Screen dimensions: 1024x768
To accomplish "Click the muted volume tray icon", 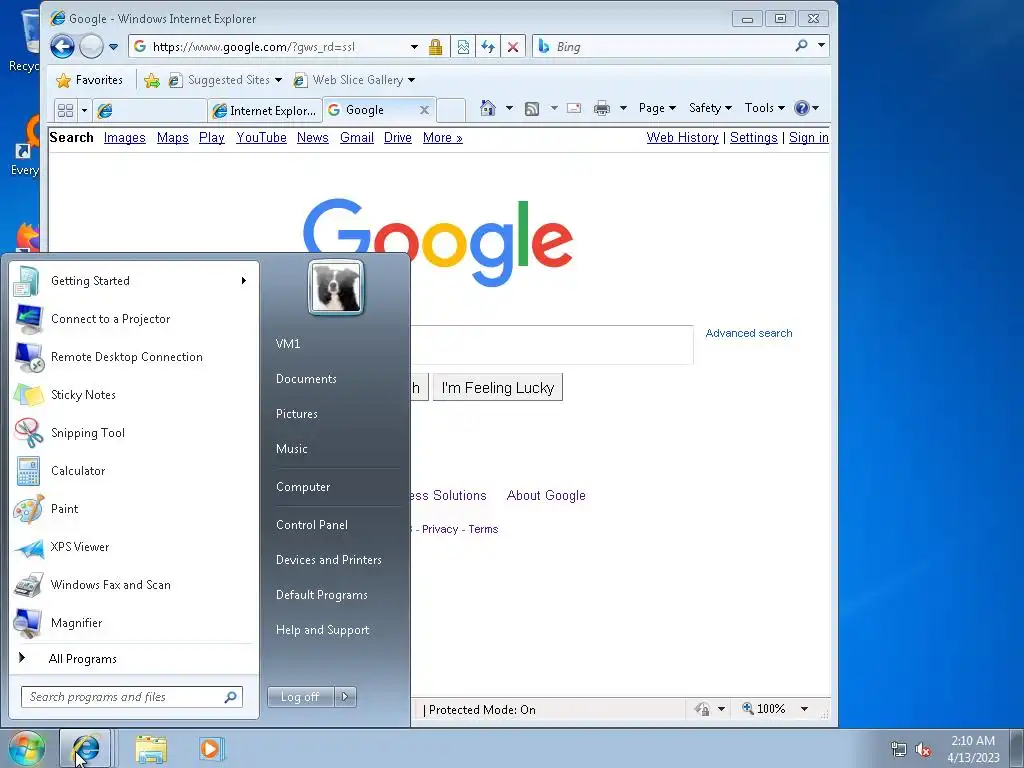I will 923,750.
